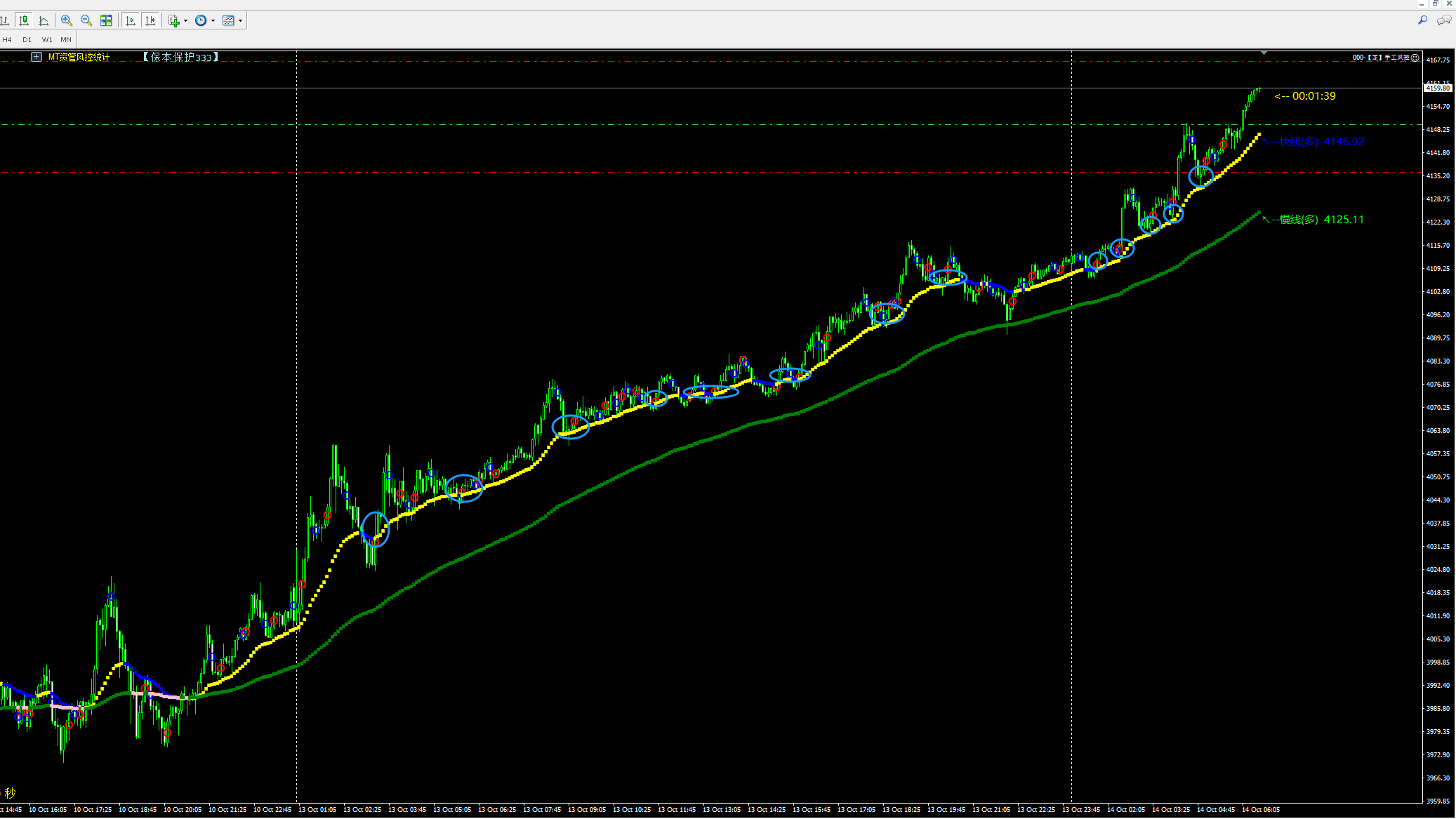Image resolution: width=1456 pixels, height=819 pixels.
Task: Expand the templates dropdown arrow
Action: [240, 21]
